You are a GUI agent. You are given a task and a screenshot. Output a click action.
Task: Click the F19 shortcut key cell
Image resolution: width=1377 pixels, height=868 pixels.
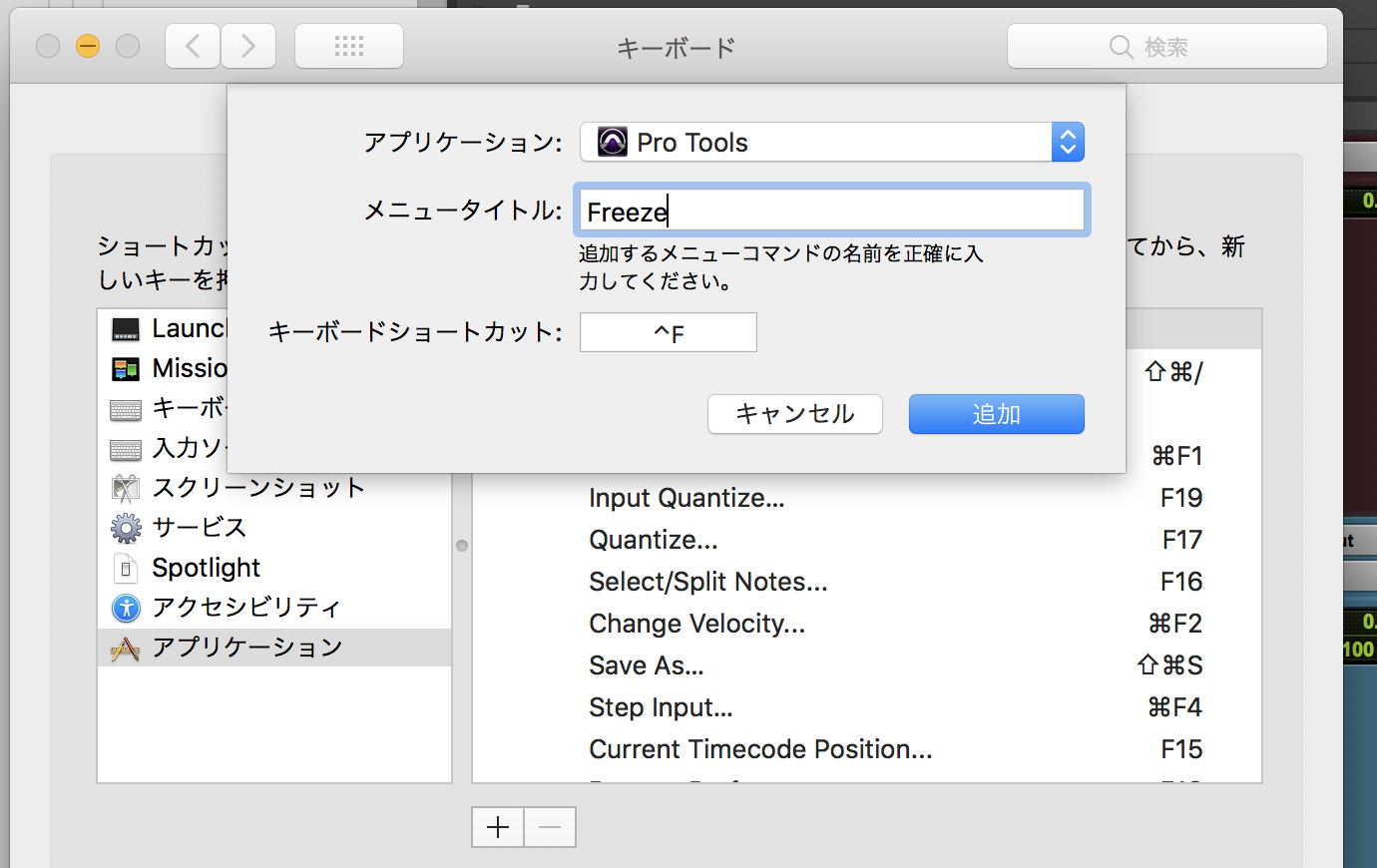1181,498
